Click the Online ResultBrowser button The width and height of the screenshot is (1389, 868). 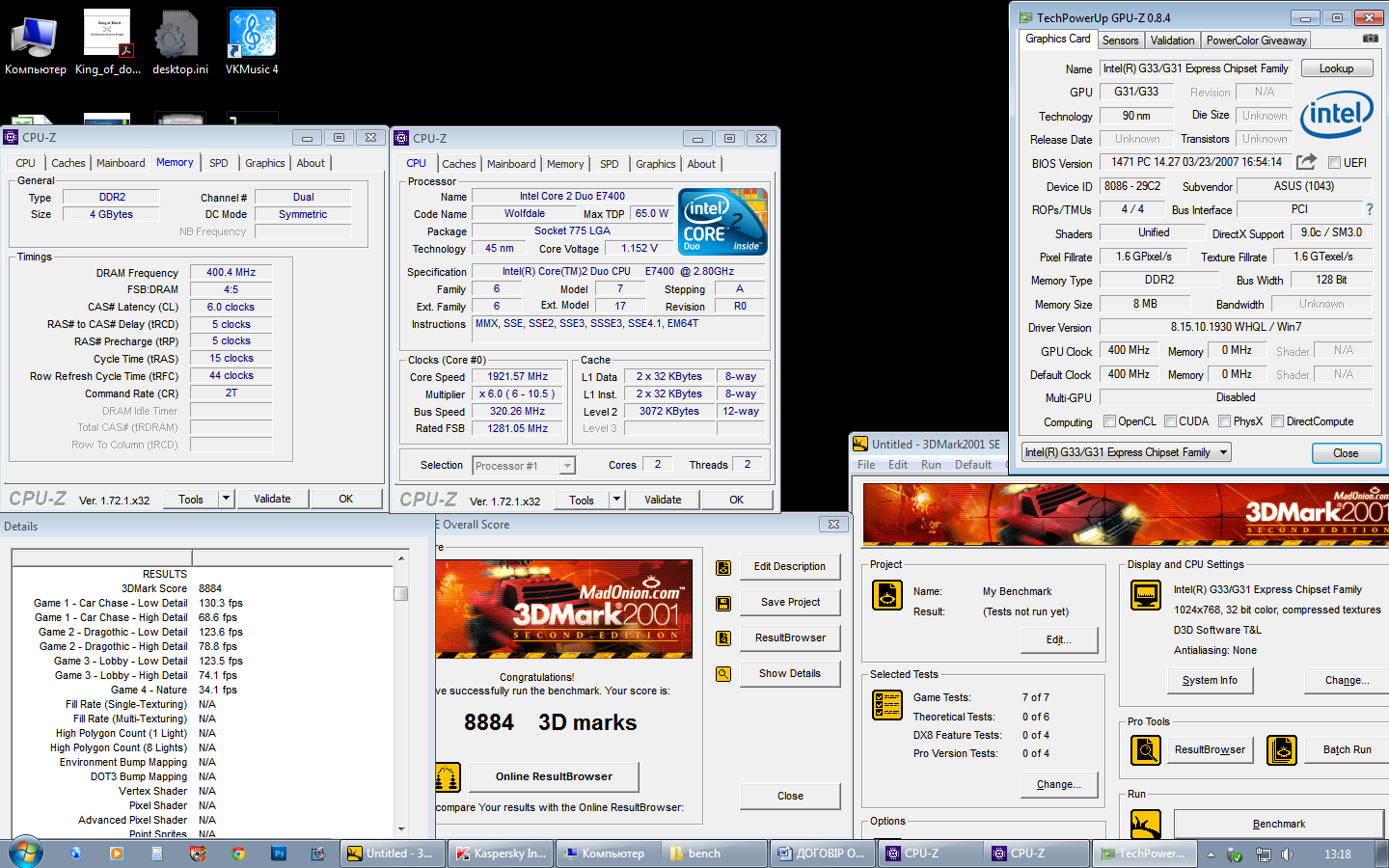[554, 776]
